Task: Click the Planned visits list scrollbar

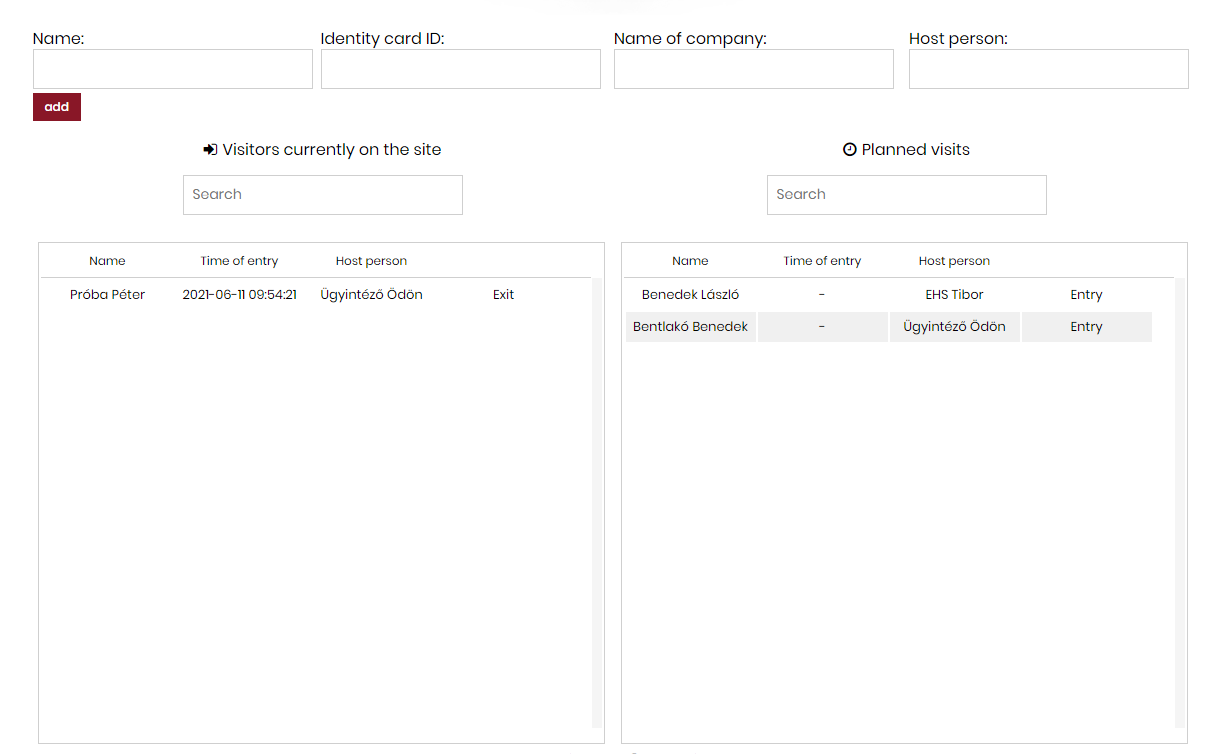Action: [x=1180, y=500]
